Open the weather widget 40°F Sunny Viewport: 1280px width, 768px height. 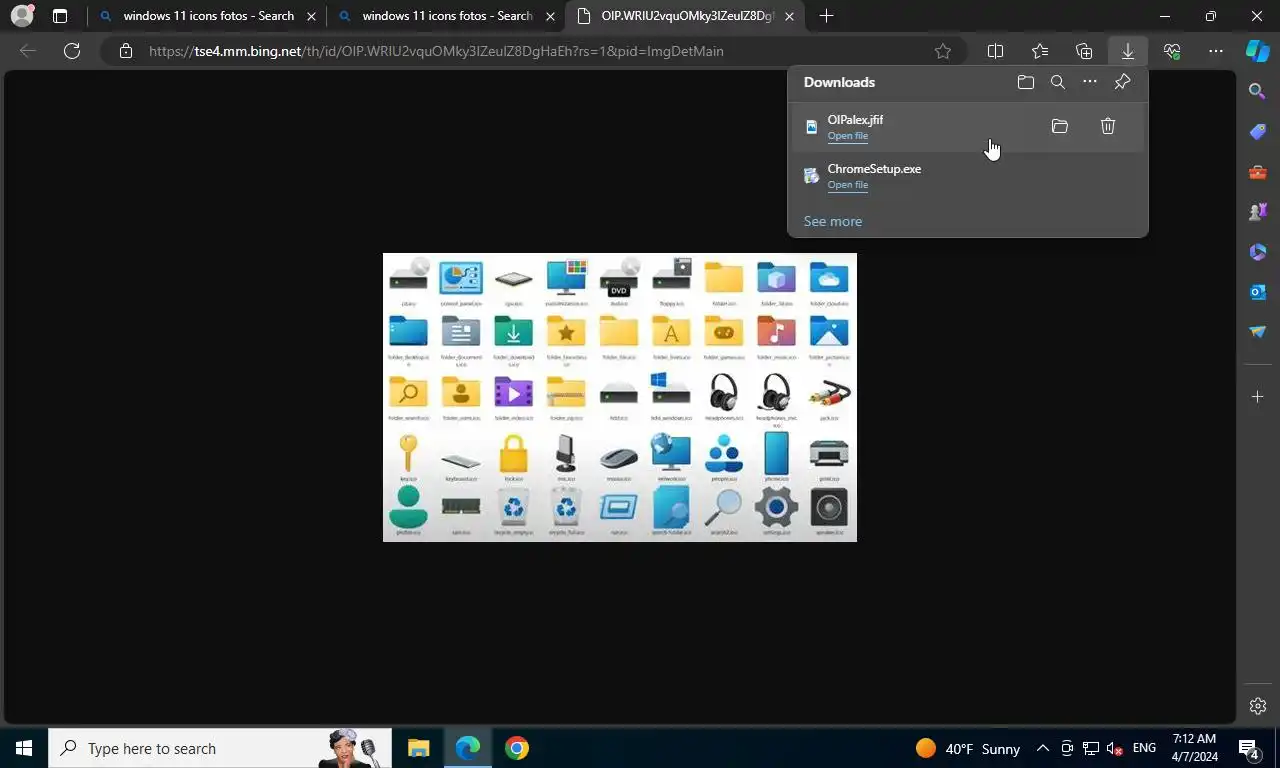click(x=968, y=748)
